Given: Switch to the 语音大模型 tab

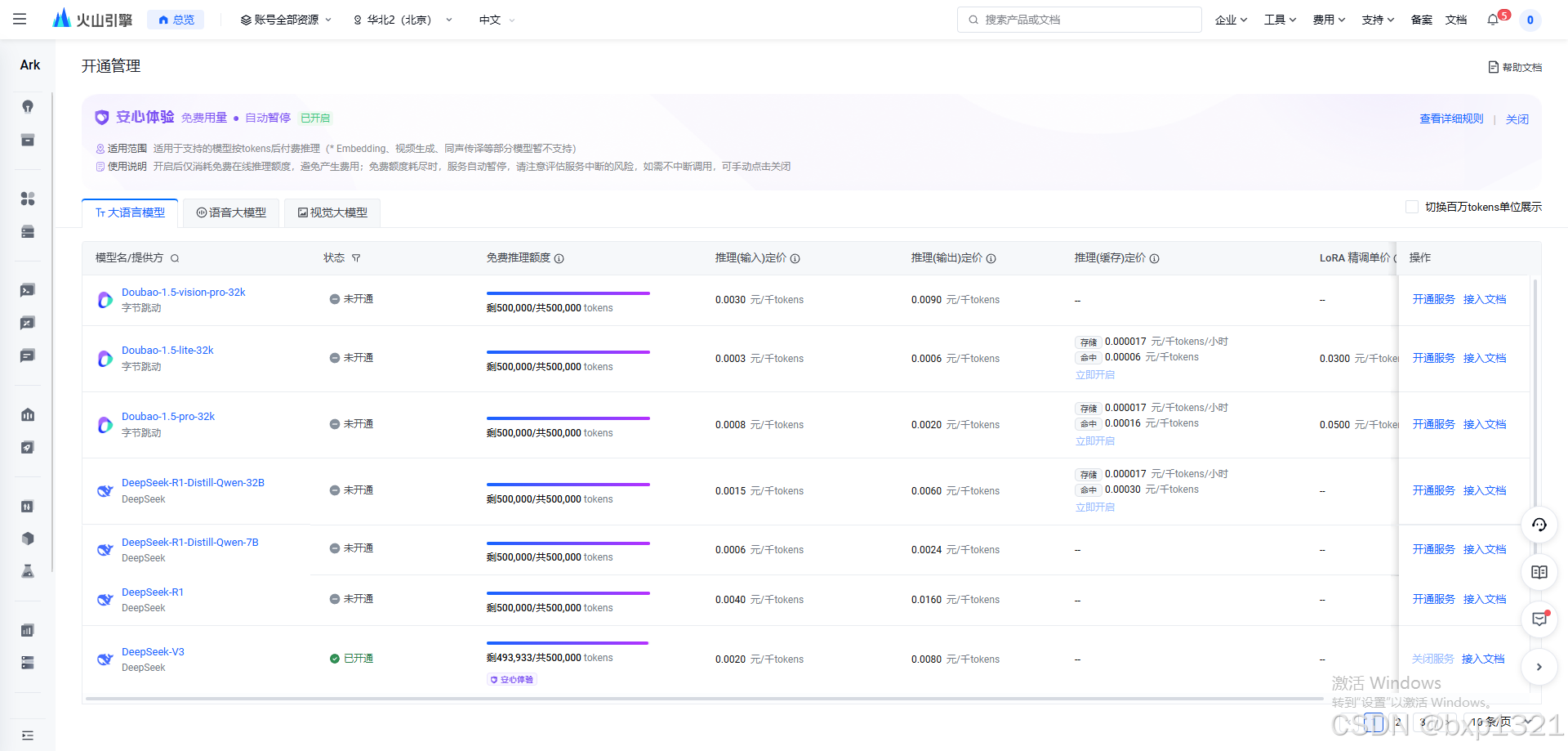Looking at the screenshot, I should click(231, 212).
